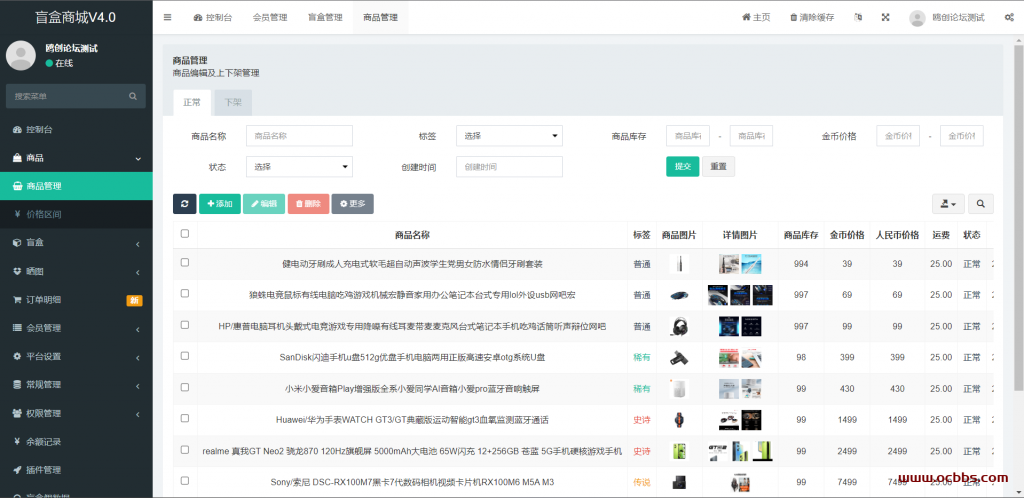Open speaker image in 小米小爱音箱 row
This screenshot has width=1024, height=498.
(x=679, y=389)
